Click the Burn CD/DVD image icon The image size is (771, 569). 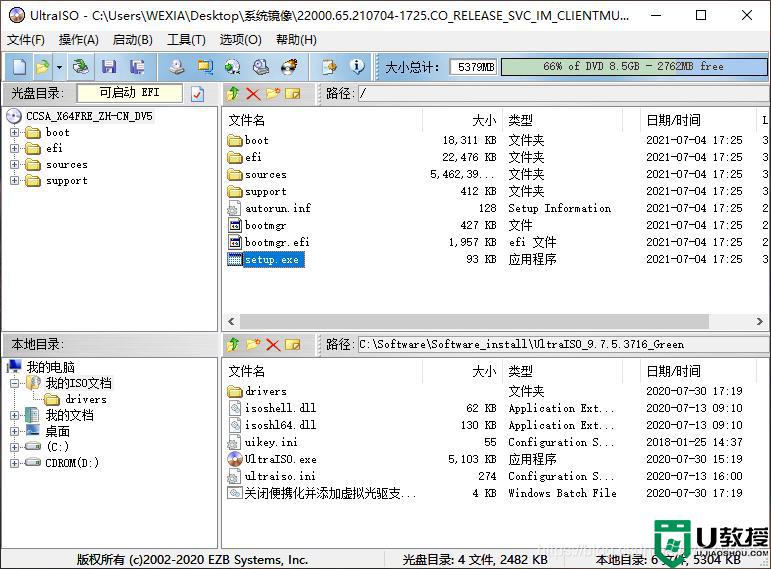289,66
